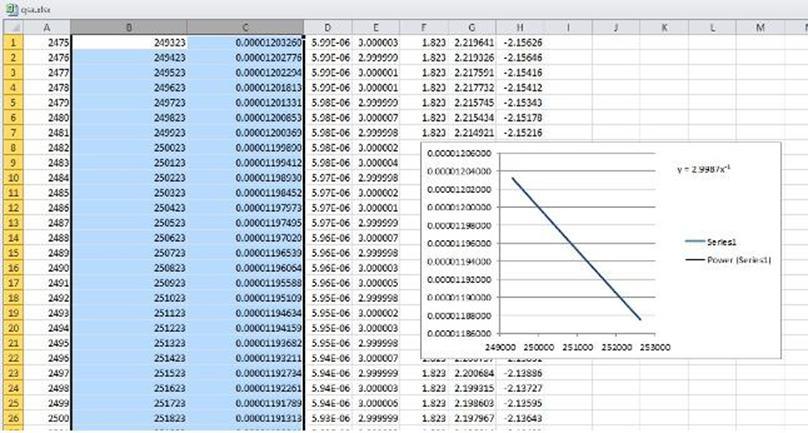Click the Select All corner of the grid

(14, 27)
